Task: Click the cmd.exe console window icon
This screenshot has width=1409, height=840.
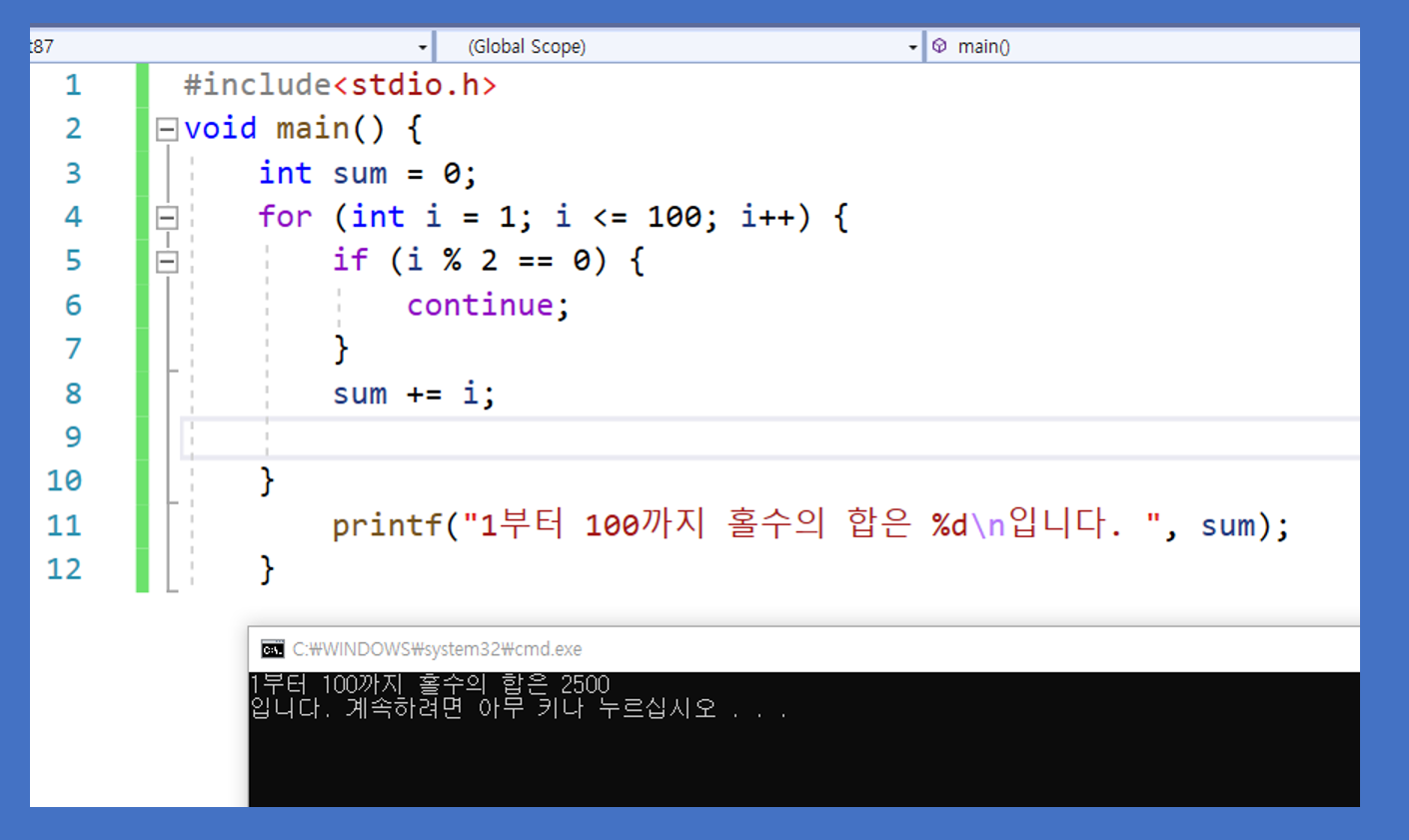Action: point(272,649)
